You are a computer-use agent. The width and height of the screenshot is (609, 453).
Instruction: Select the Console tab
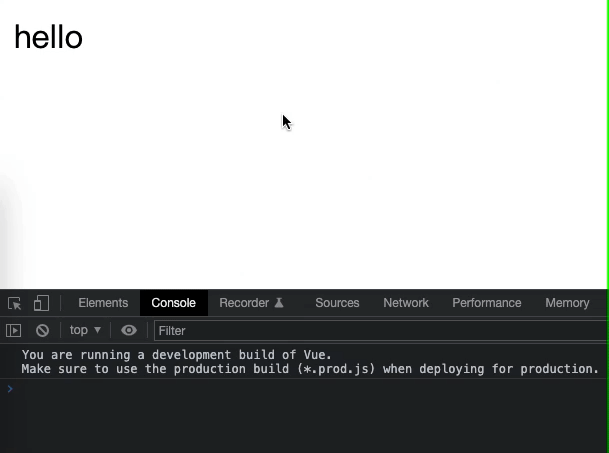(174, 303)
